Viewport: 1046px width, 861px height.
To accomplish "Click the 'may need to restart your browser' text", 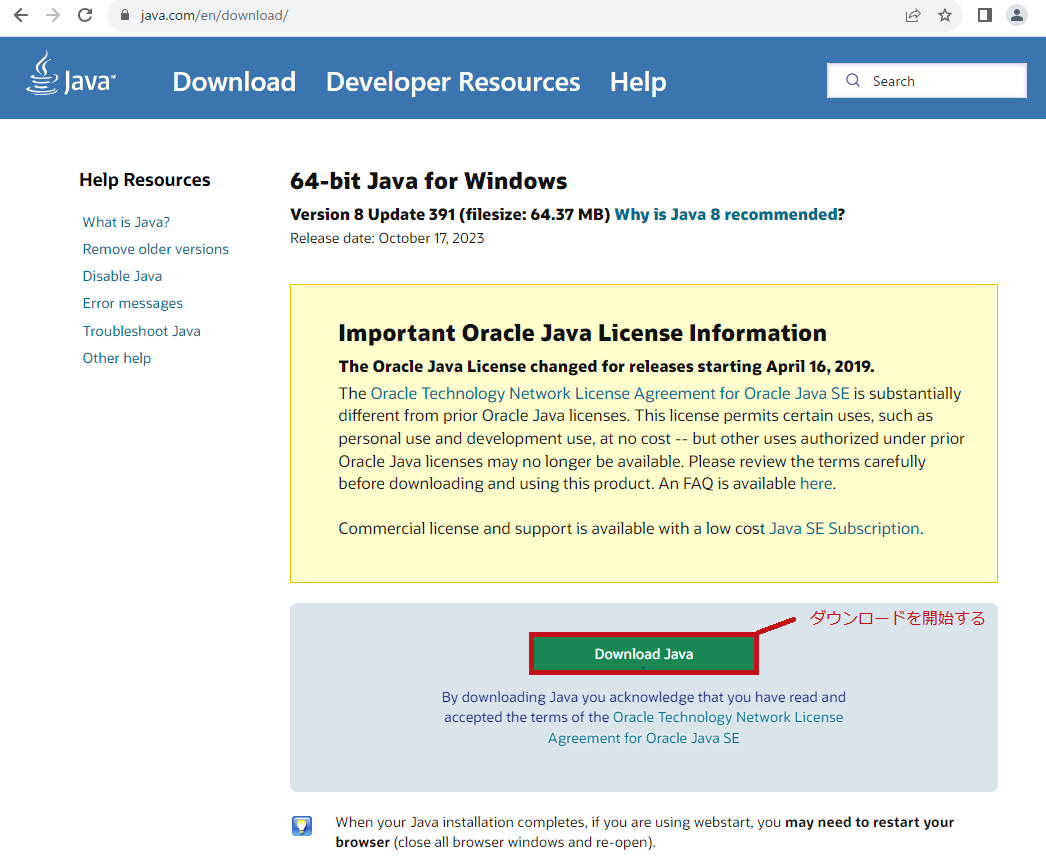I will click(644, 832).
